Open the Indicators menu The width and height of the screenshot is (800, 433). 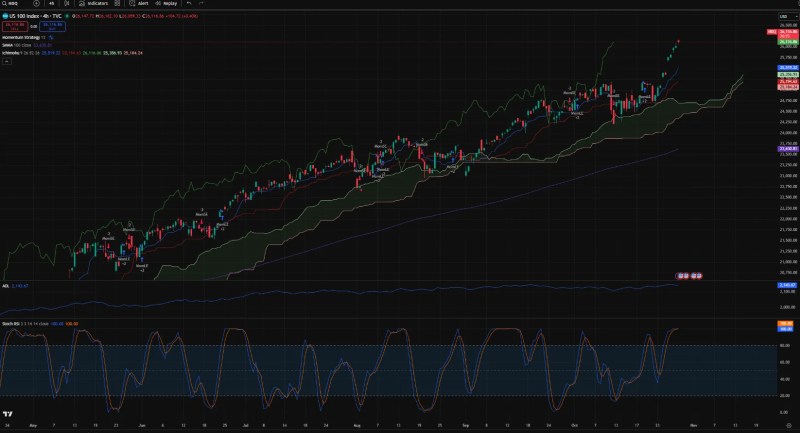click(93, 4)
